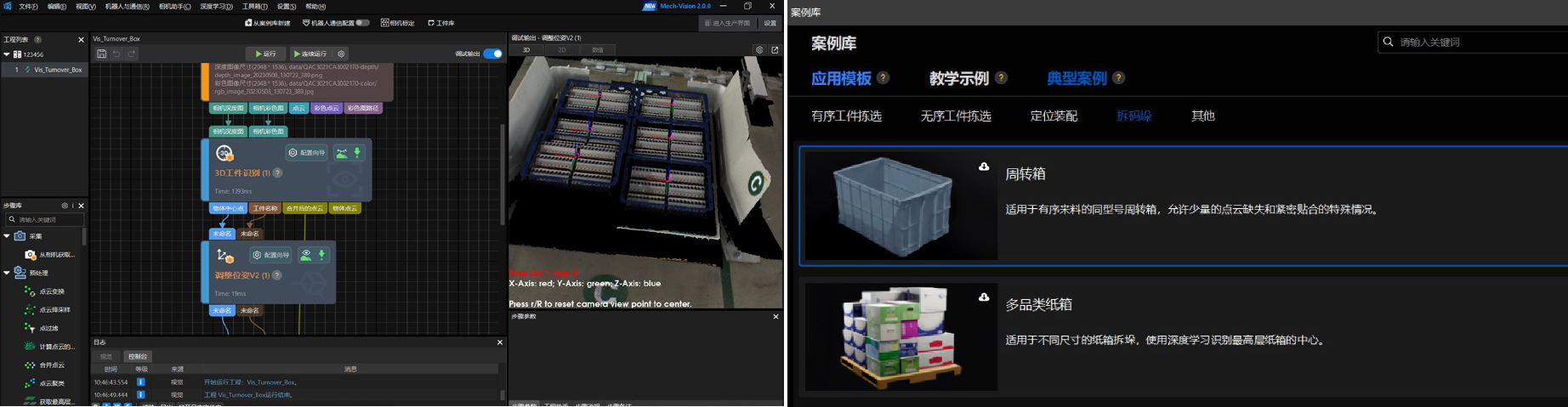The height and width of the screenshot is (407, 1568).
Task: Collapse the 预处理 category
Action: tap(7, 273)
